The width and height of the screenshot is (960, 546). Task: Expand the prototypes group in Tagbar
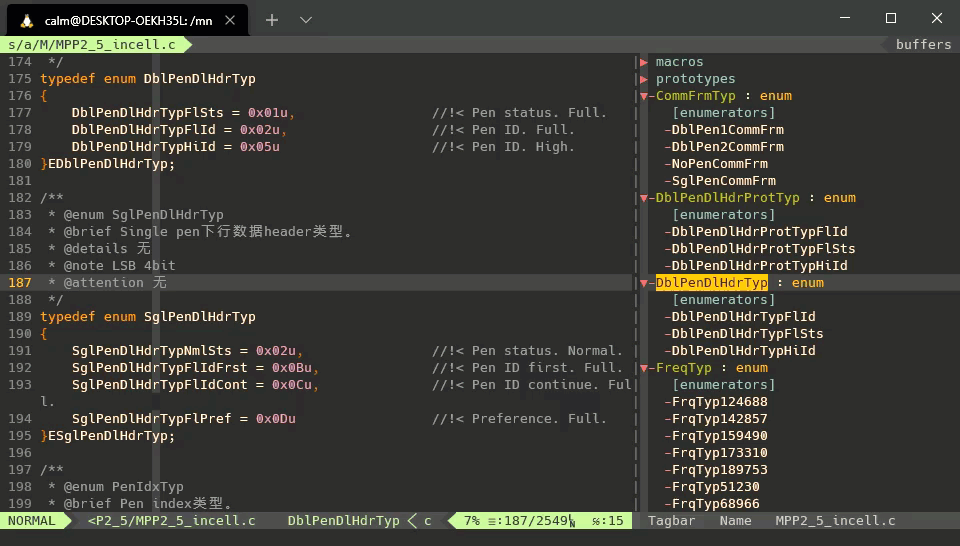pyautogui.click(x=643, y=79)
